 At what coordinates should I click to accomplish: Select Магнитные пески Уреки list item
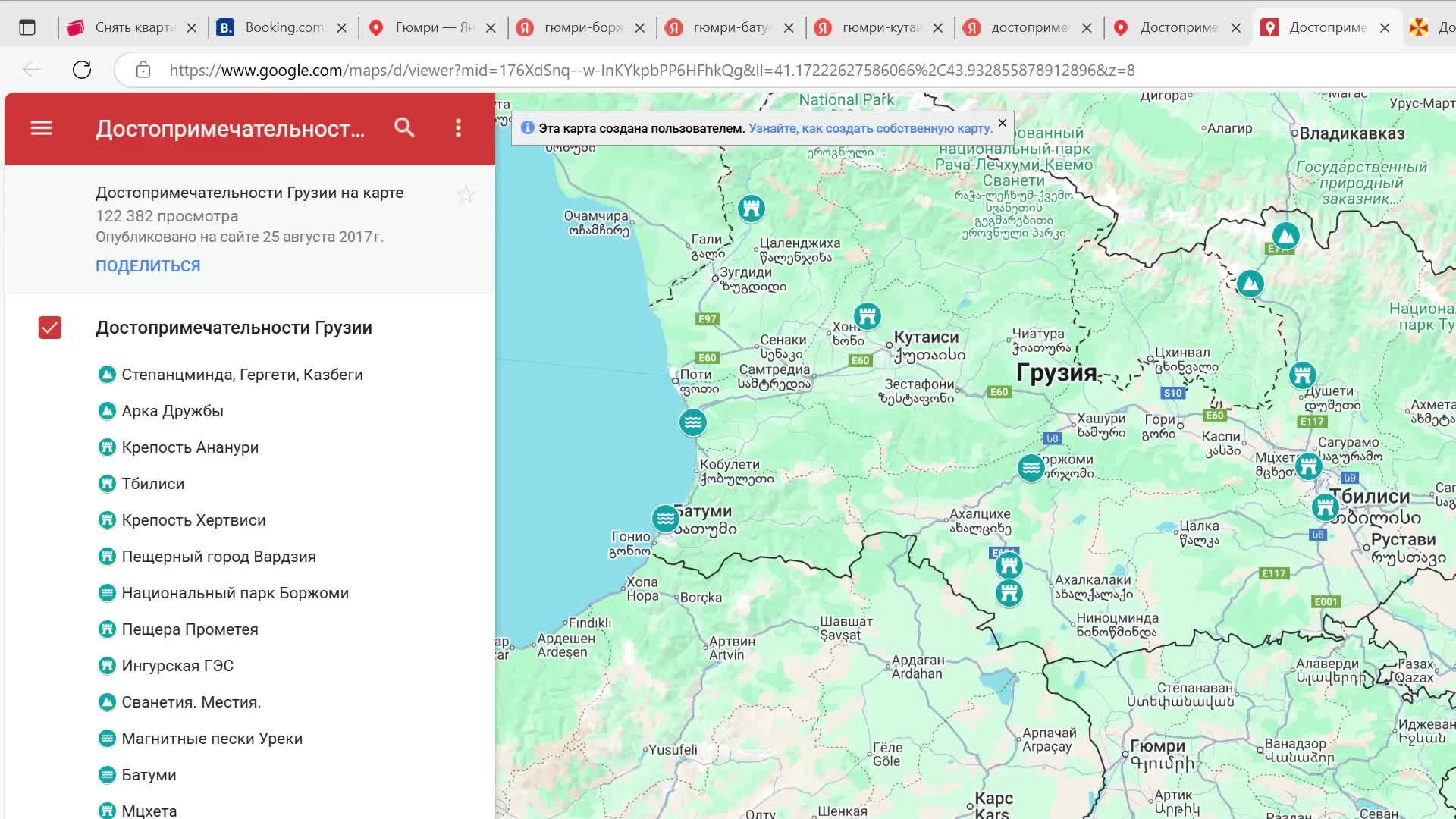point(212,739)
